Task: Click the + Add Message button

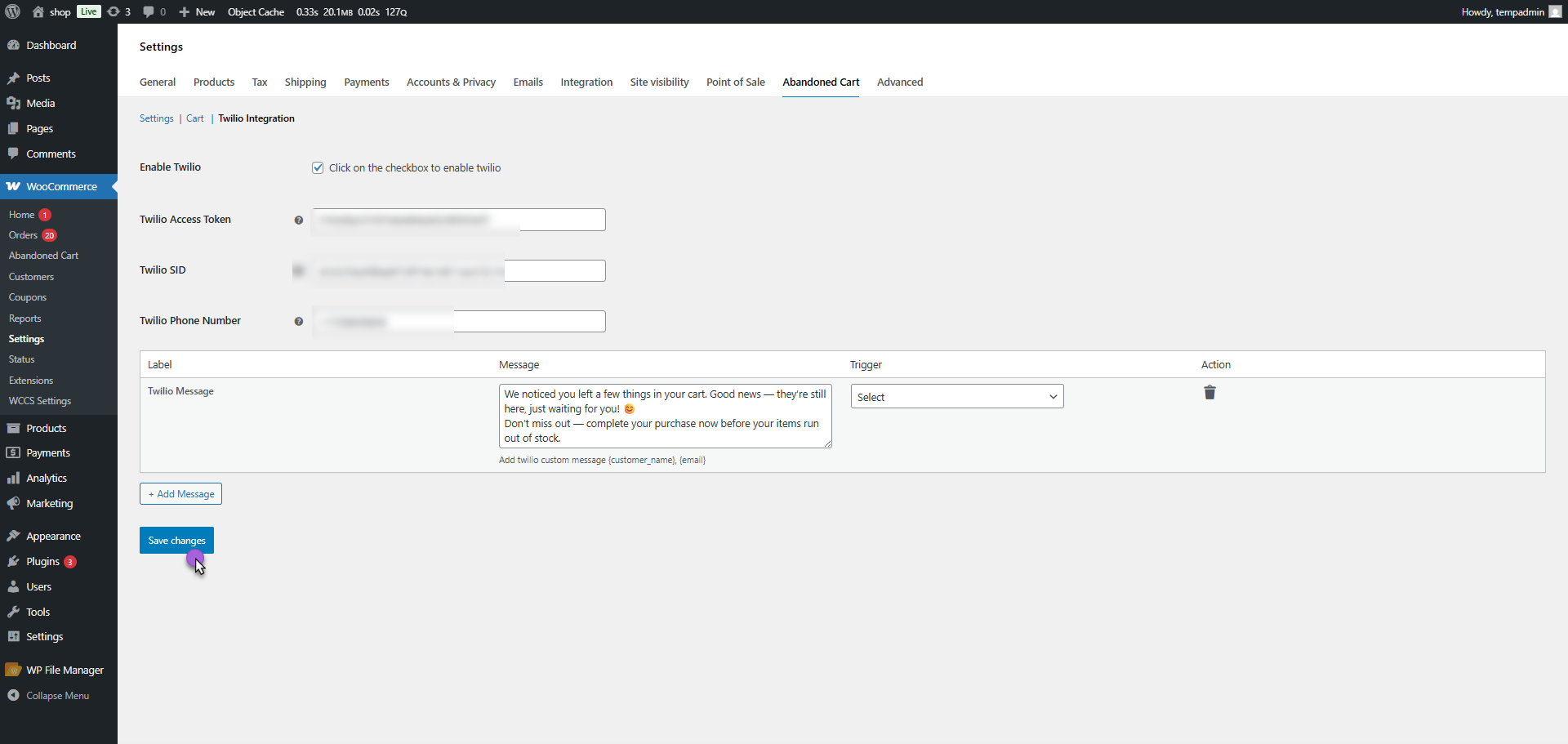Action: tap(180, 493)
